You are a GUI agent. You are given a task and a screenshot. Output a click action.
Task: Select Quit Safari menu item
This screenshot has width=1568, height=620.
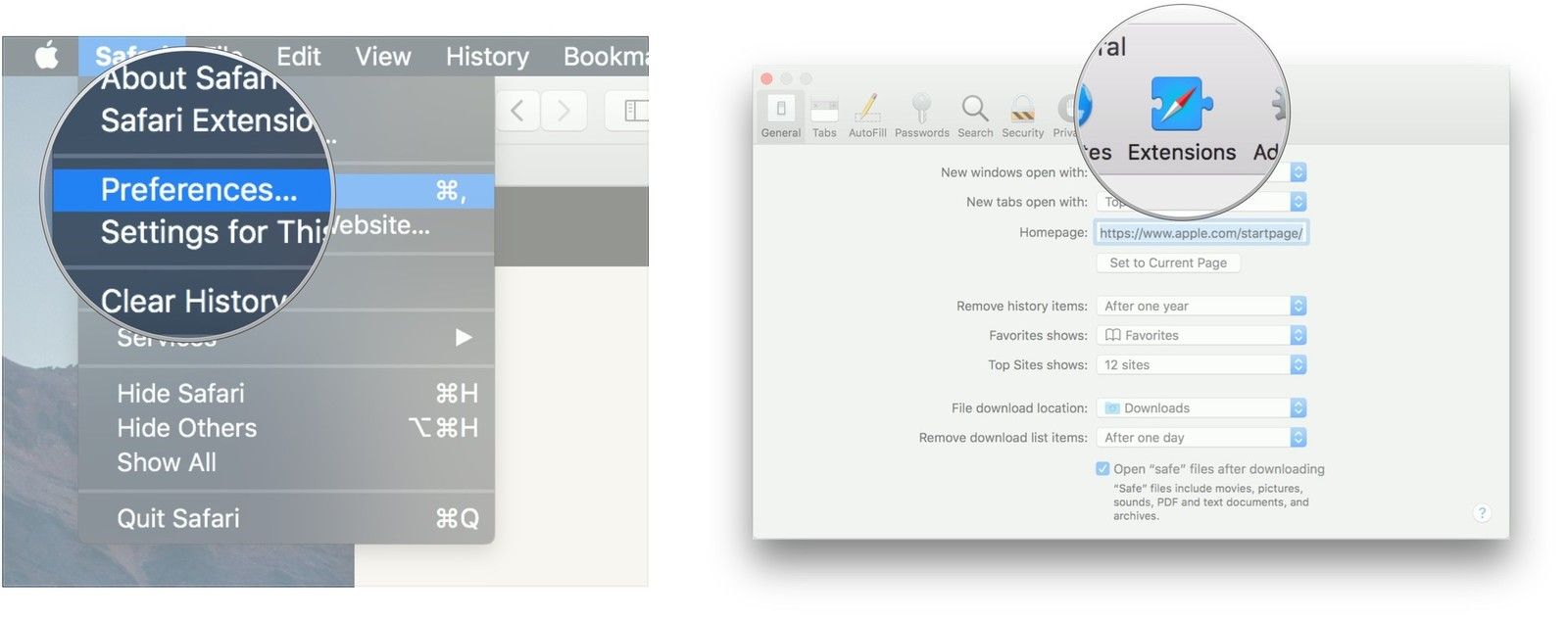point(178,518)
